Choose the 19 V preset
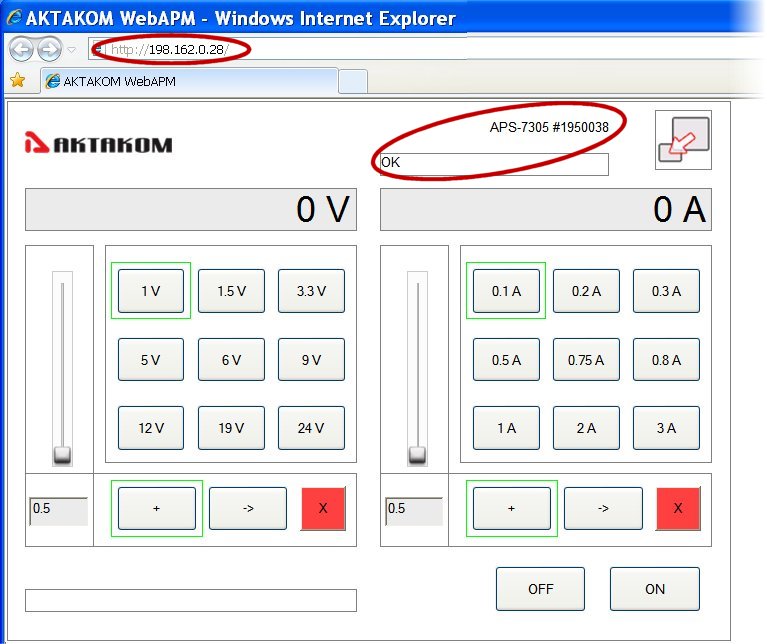The height and width of the screenshot is (644, 767). tap(231, 428)
